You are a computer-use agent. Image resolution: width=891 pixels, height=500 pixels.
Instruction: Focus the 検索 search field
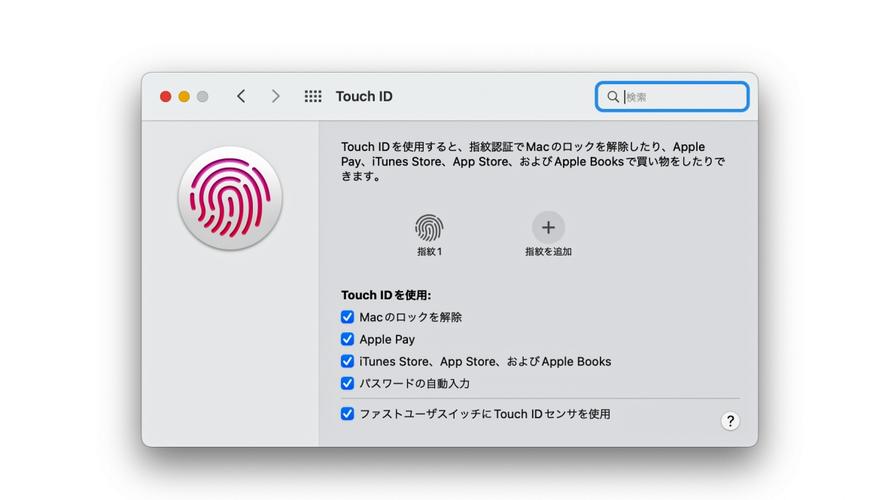coord(672,97)
